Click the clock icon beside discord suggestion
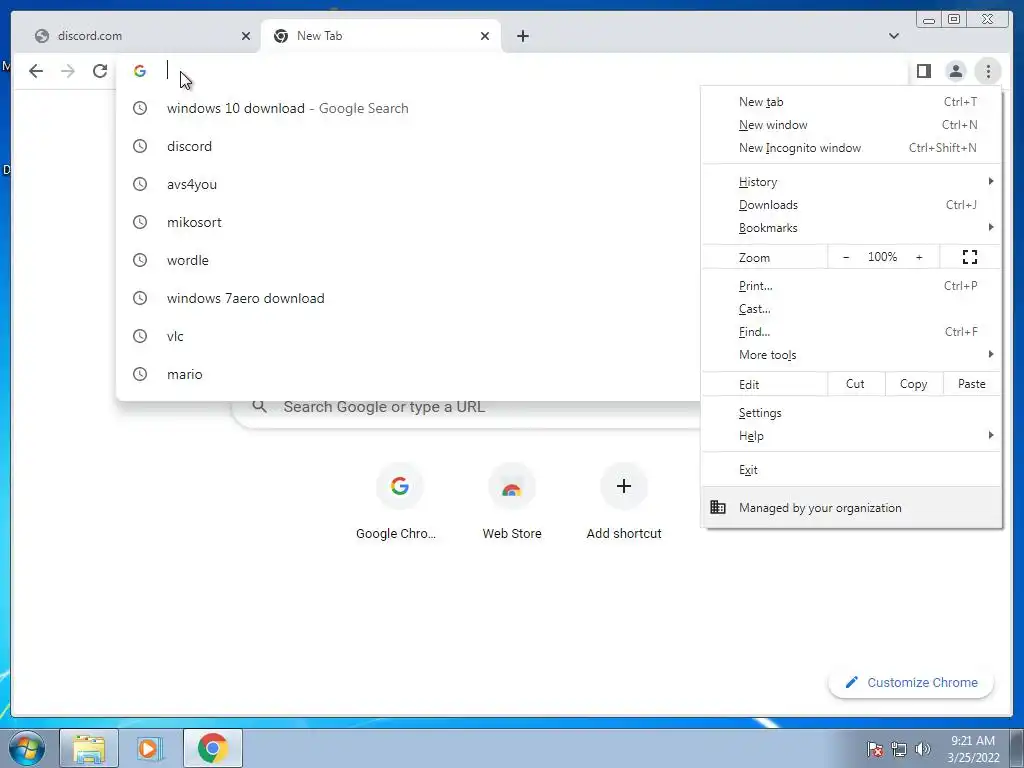 140,146
